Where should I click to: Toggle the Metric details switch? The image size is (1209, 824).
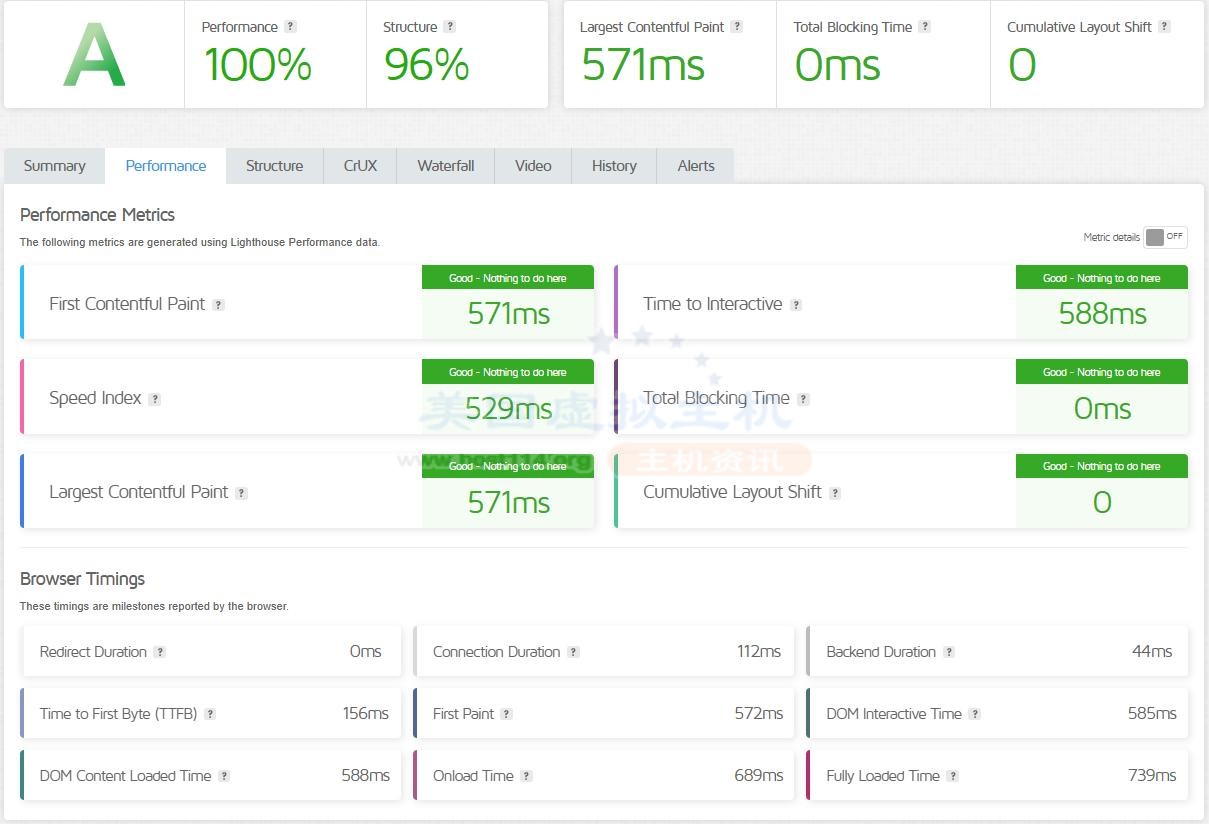1165,237
